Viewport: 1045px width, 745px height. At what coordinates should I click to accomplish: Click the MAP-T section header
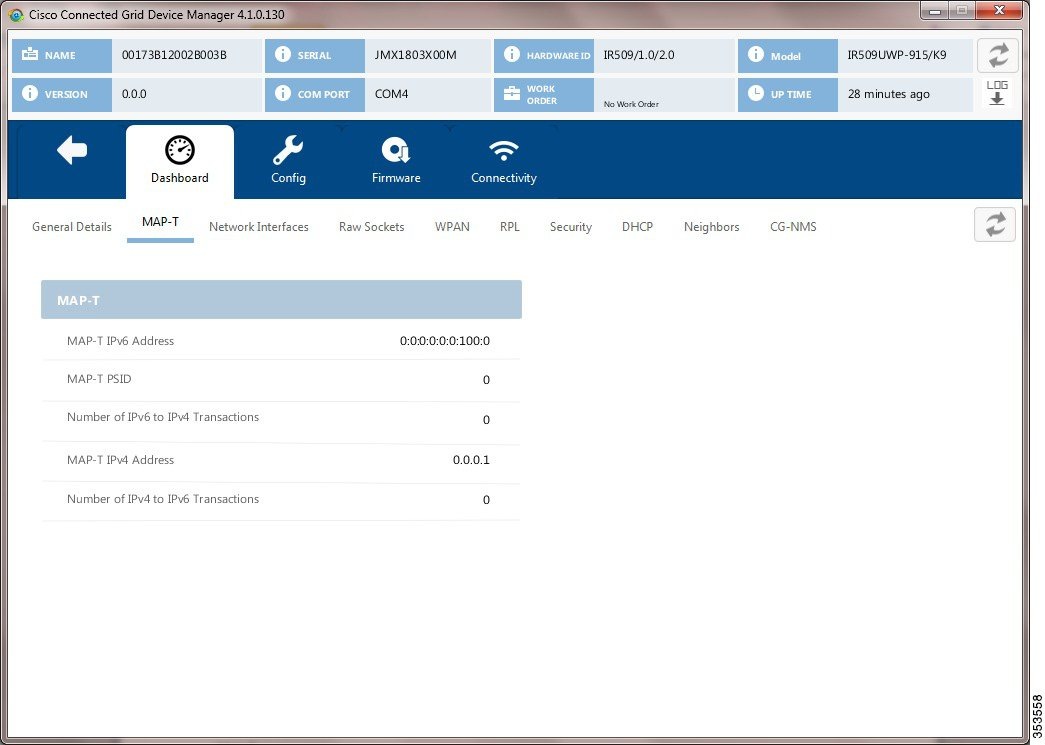281,300
